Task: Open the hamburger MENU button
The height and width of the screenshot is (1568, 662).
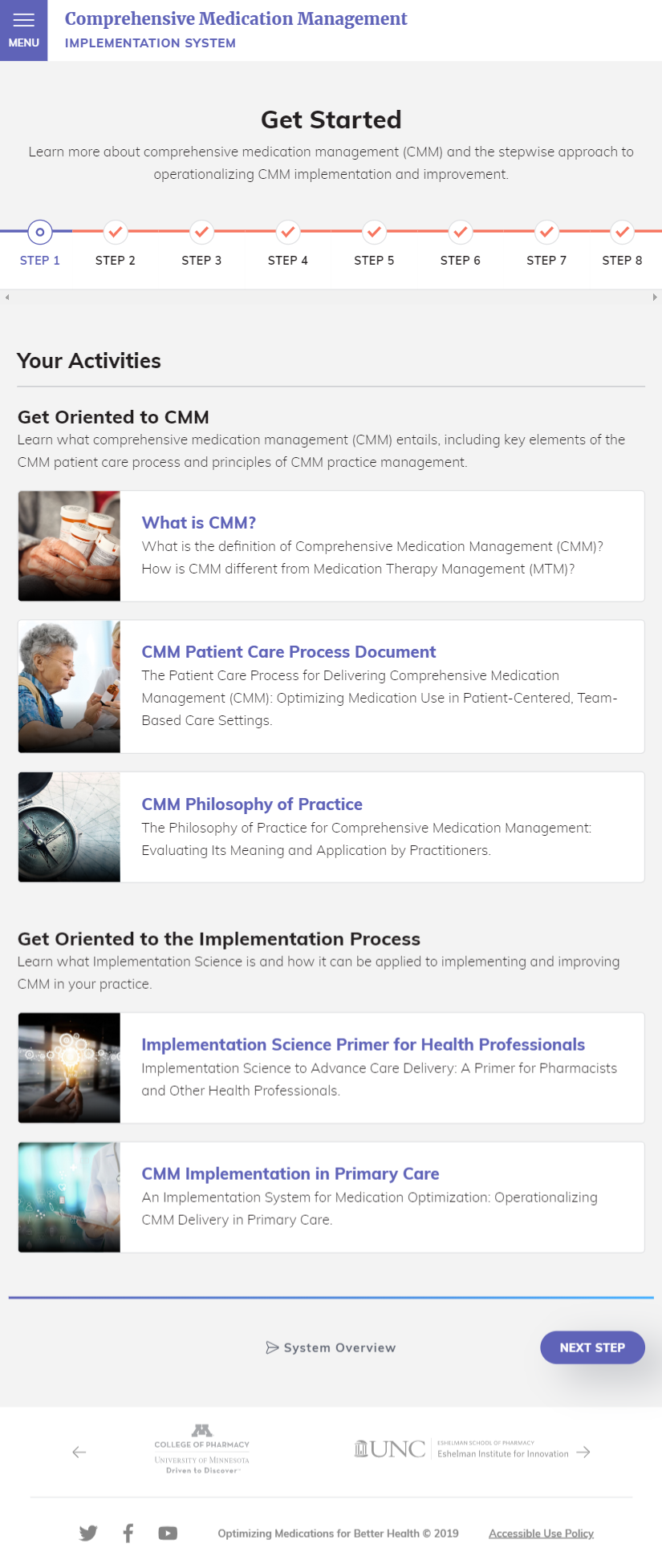Action: point(23,30)
